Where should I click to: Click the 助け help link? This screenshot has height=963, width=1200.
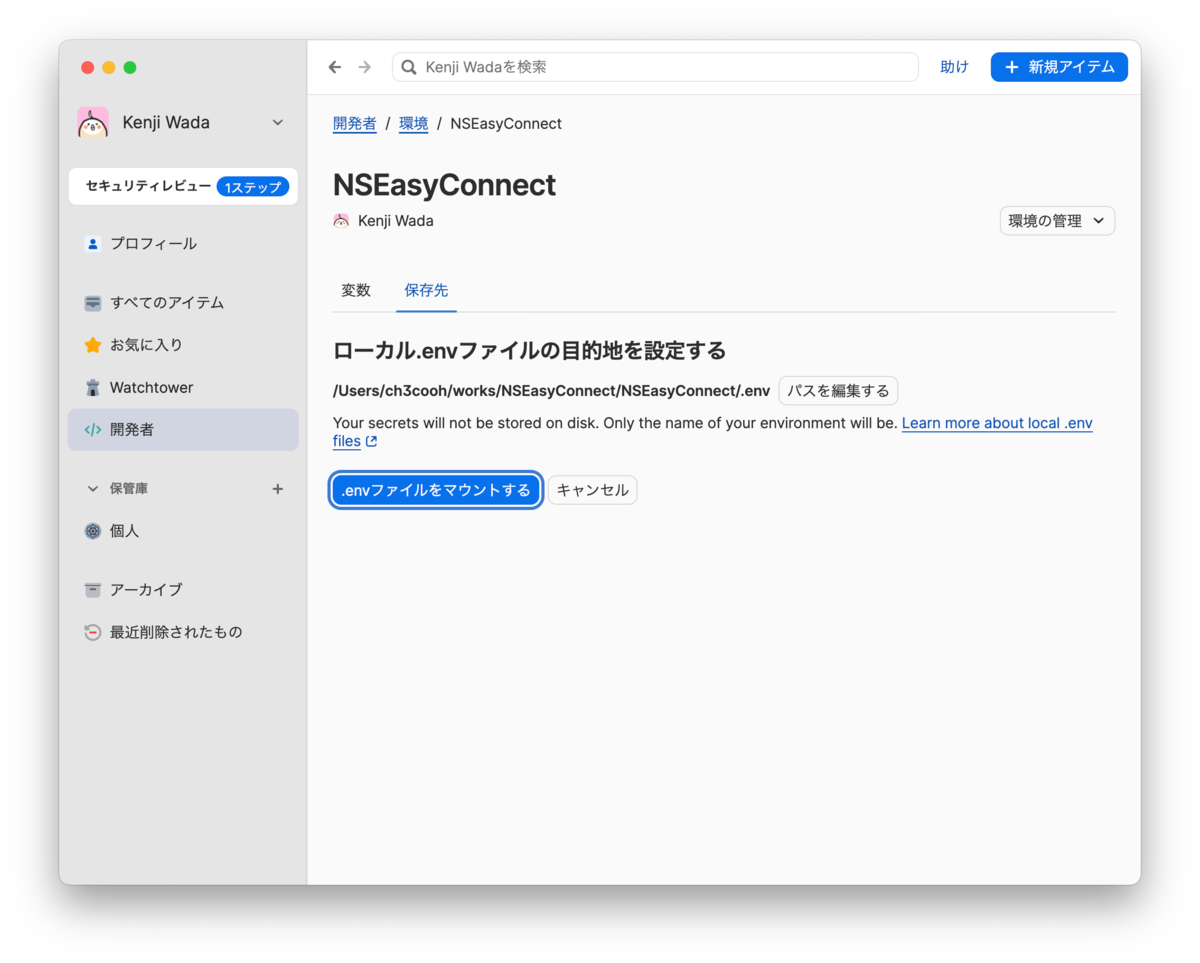pyautogui.click(x=954, y=67)
